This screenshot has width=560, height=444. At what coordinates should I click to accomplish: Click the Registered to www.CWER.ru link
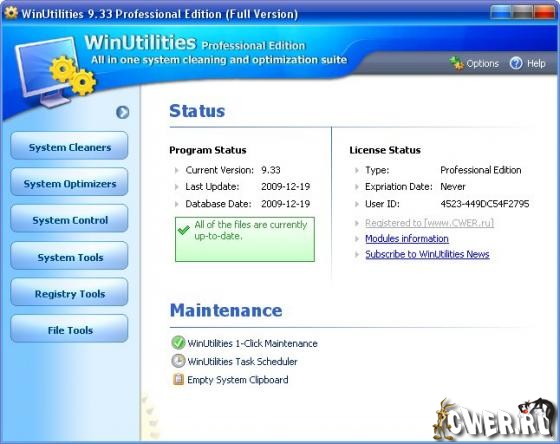click(429, 223)
